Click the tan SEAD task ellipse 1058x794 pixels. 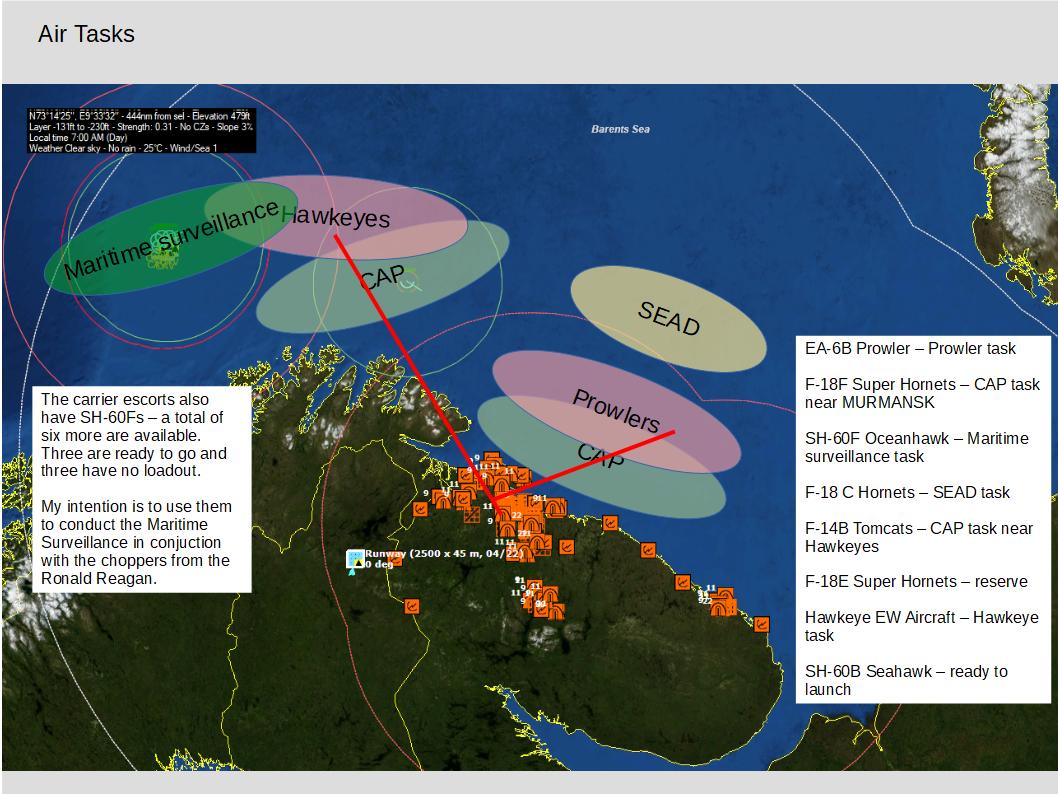[x=668, y=318]
